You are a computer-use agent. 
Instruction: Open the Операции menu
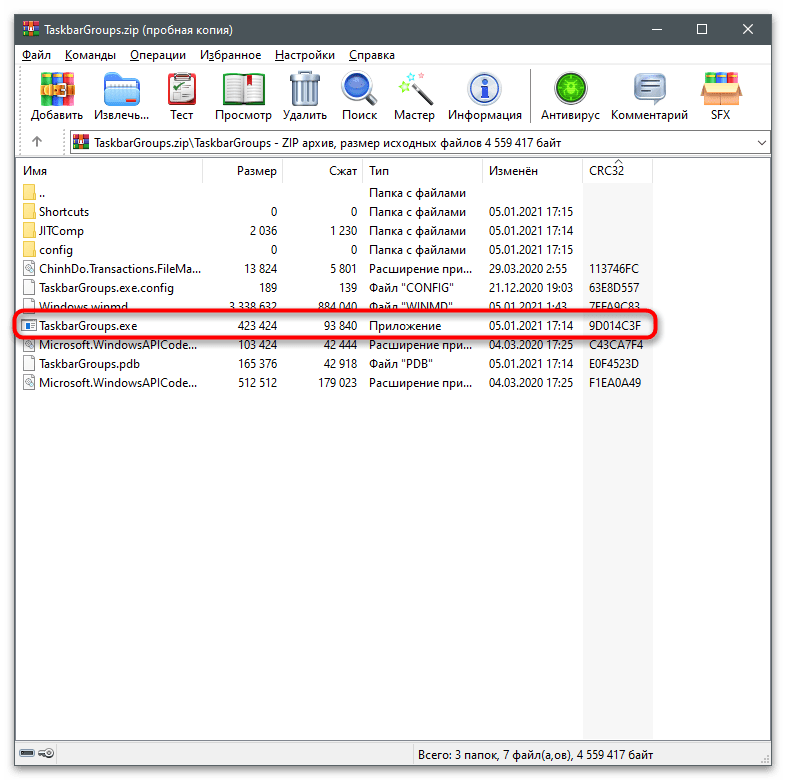click(158, 55)
